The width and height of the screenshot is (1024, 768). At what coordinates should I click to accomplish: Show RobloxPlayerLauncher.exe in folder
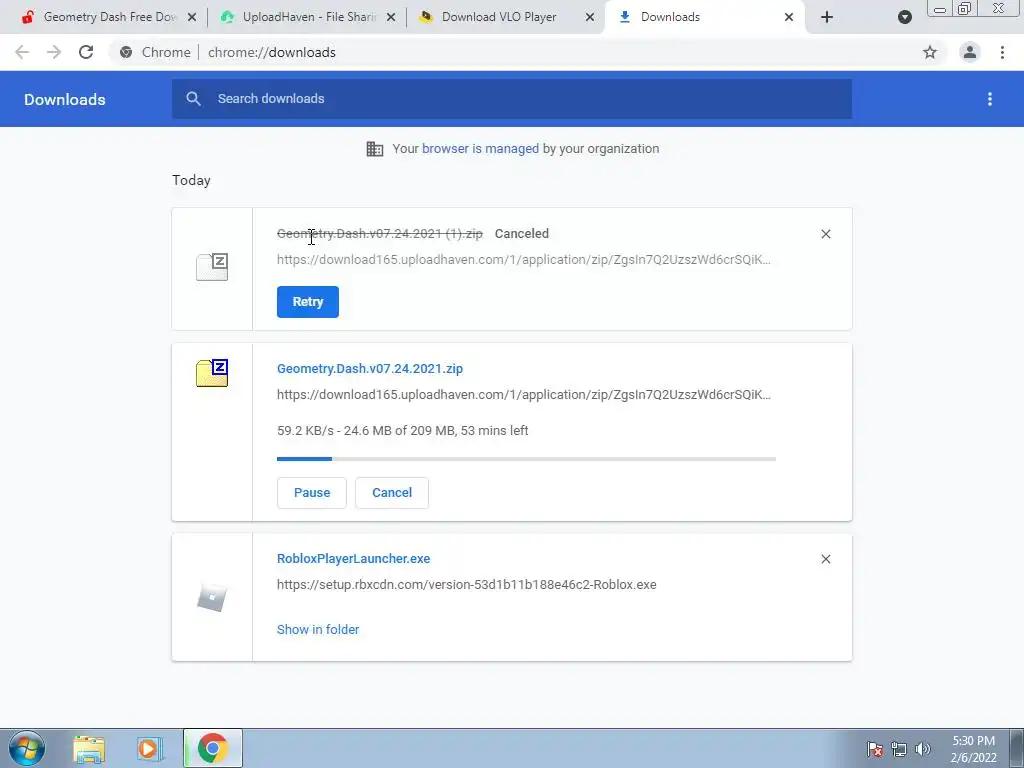(x=318, y=630)
